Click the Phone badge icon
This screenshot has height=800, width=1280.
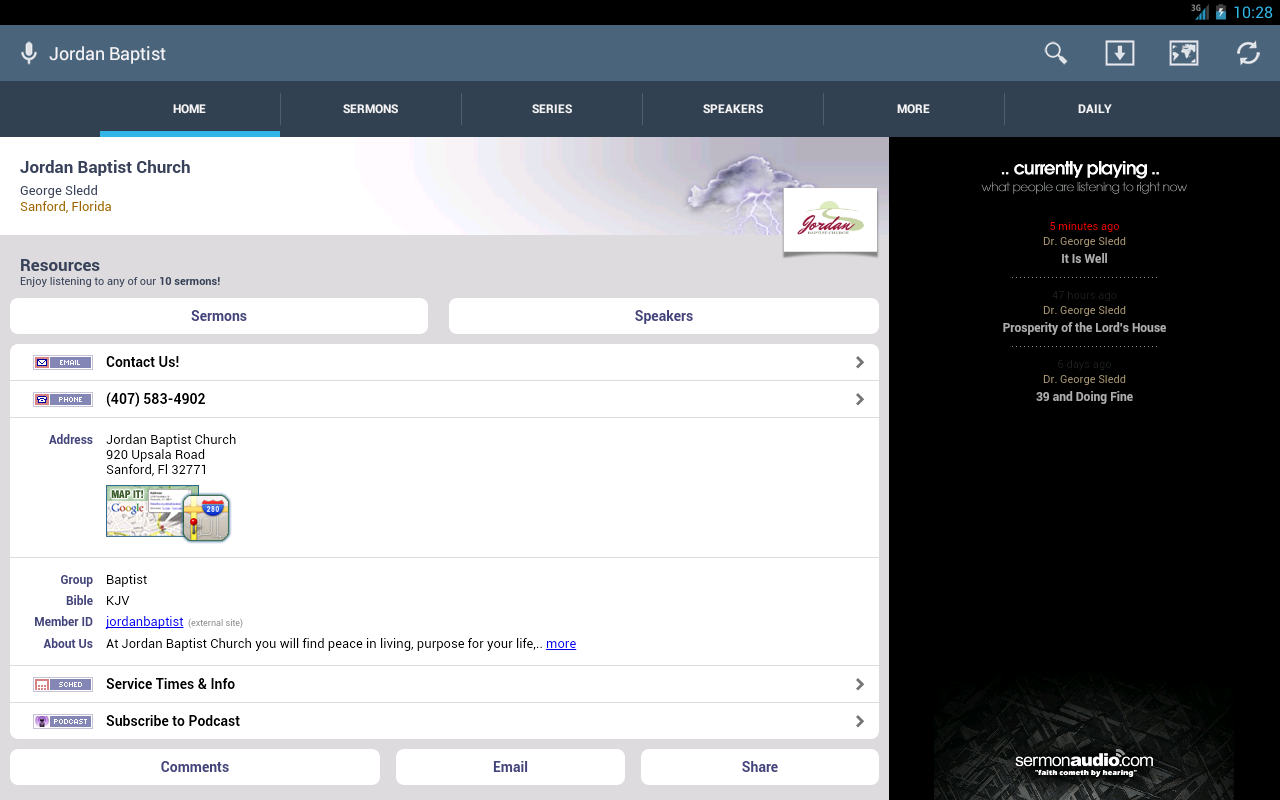point(63,399)
